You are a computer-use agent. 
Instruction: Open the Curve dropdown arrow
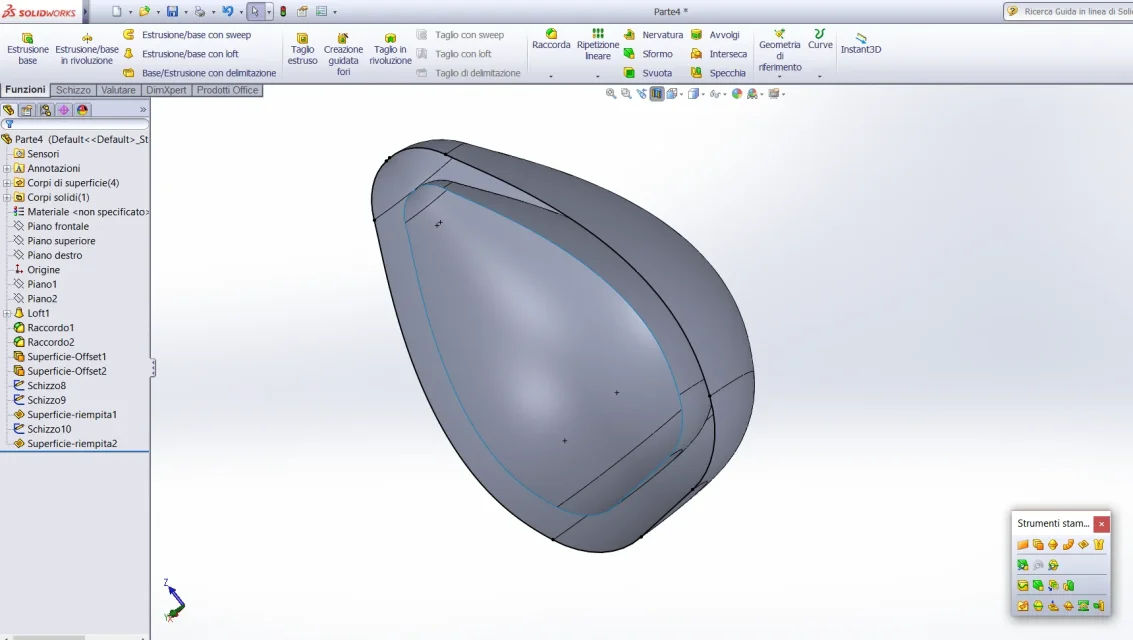[819, 76]
